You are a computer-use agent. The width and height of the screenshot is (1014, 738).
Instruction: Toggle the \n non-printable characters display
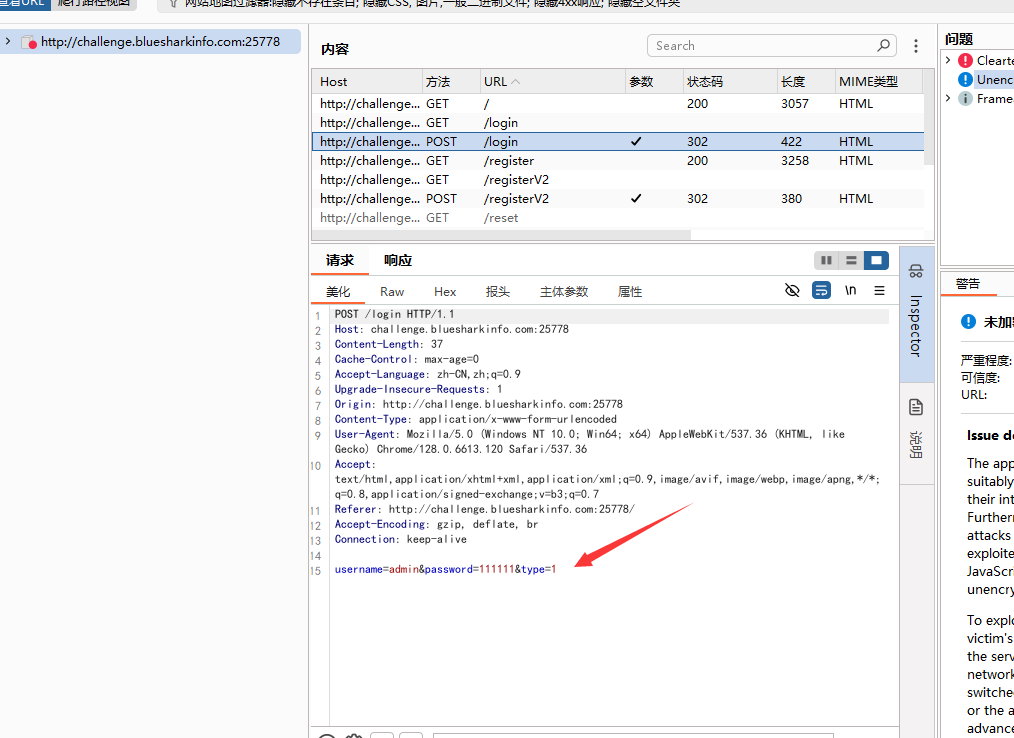coord(850,291)
